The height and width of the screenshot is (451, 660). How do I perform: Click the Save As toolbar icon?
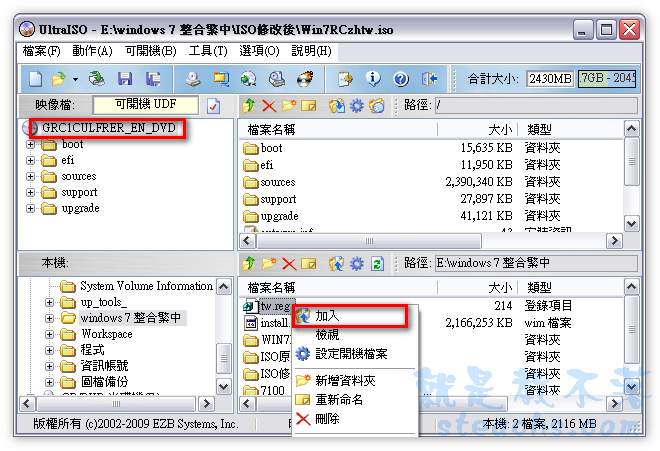(153, 79)
